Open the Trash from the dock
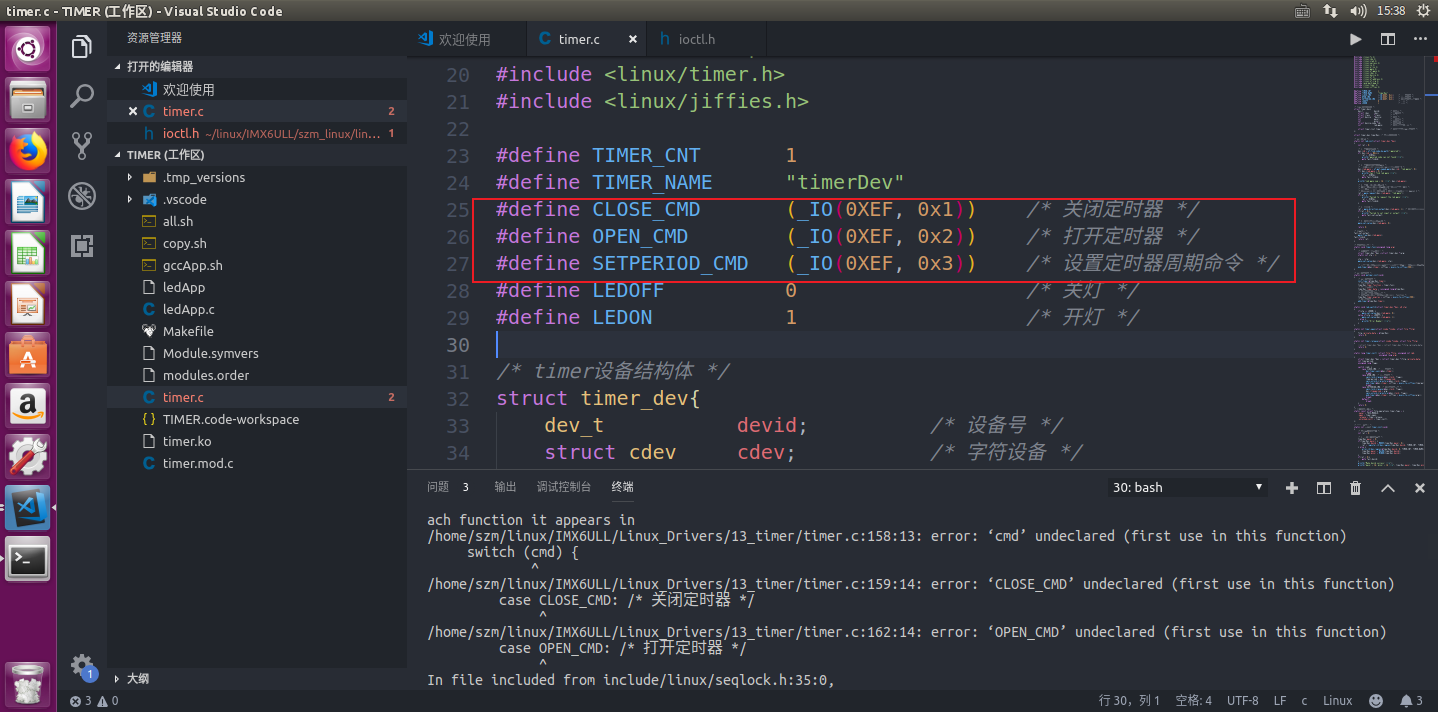1438x712 pixels. 28,686
